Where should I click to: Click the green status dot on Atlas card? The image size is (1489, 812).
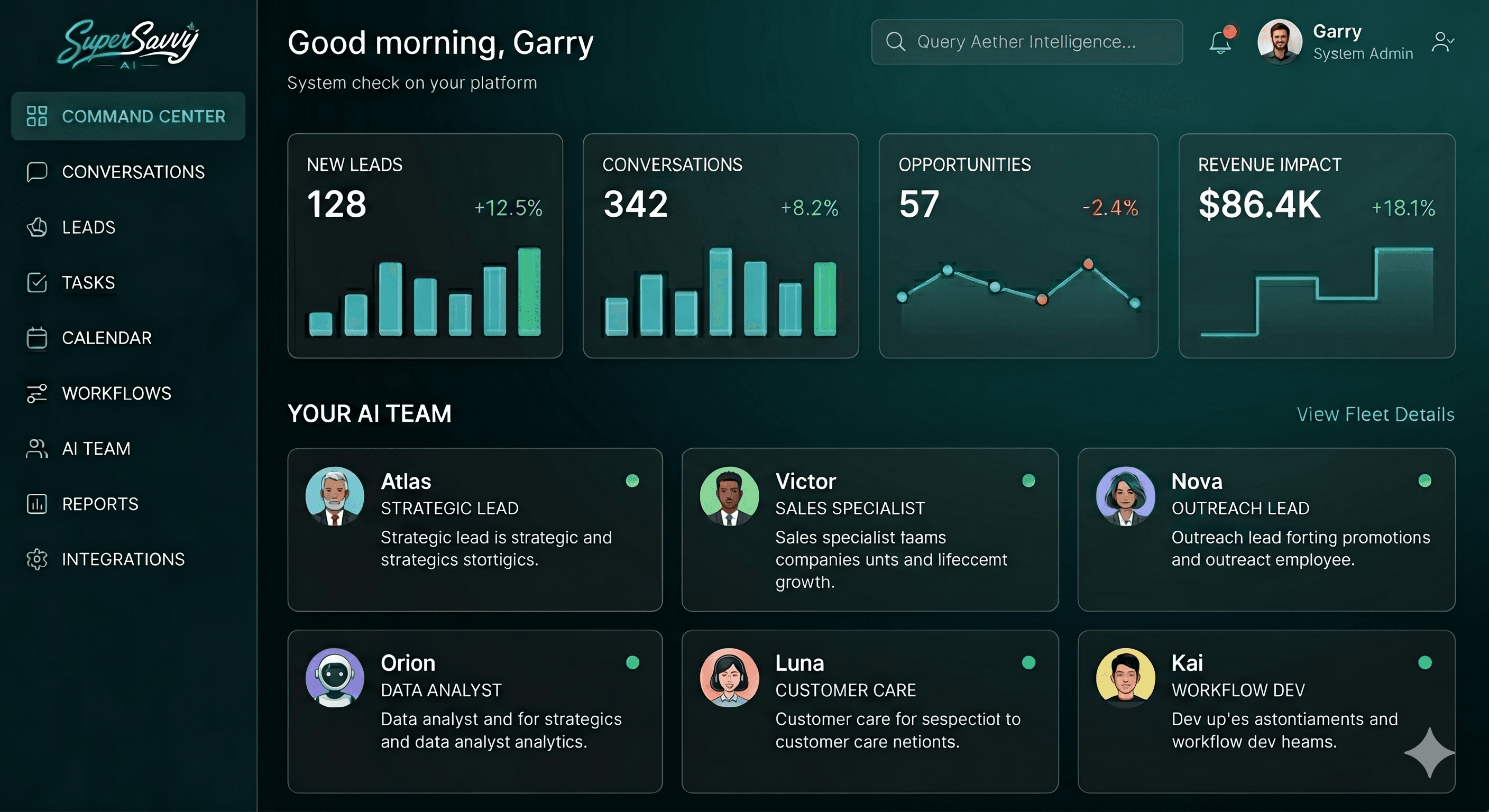632,480
